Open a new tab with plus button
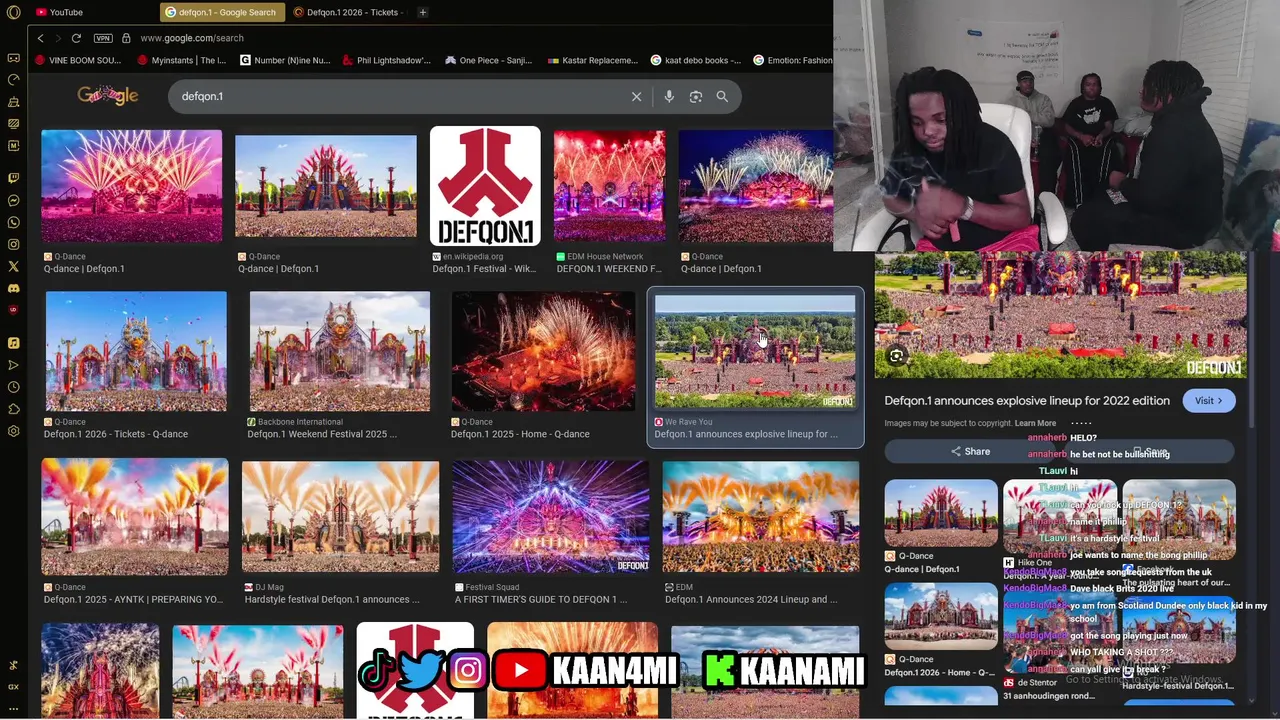 (x=423, y=12)
